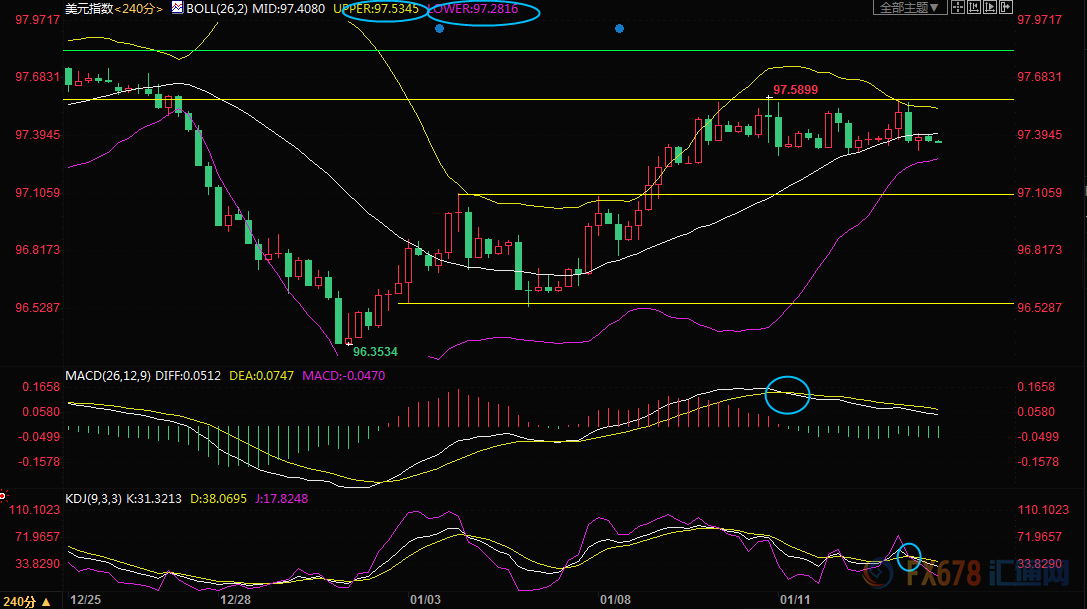Click the BOLL indicator chart icon

177,8
